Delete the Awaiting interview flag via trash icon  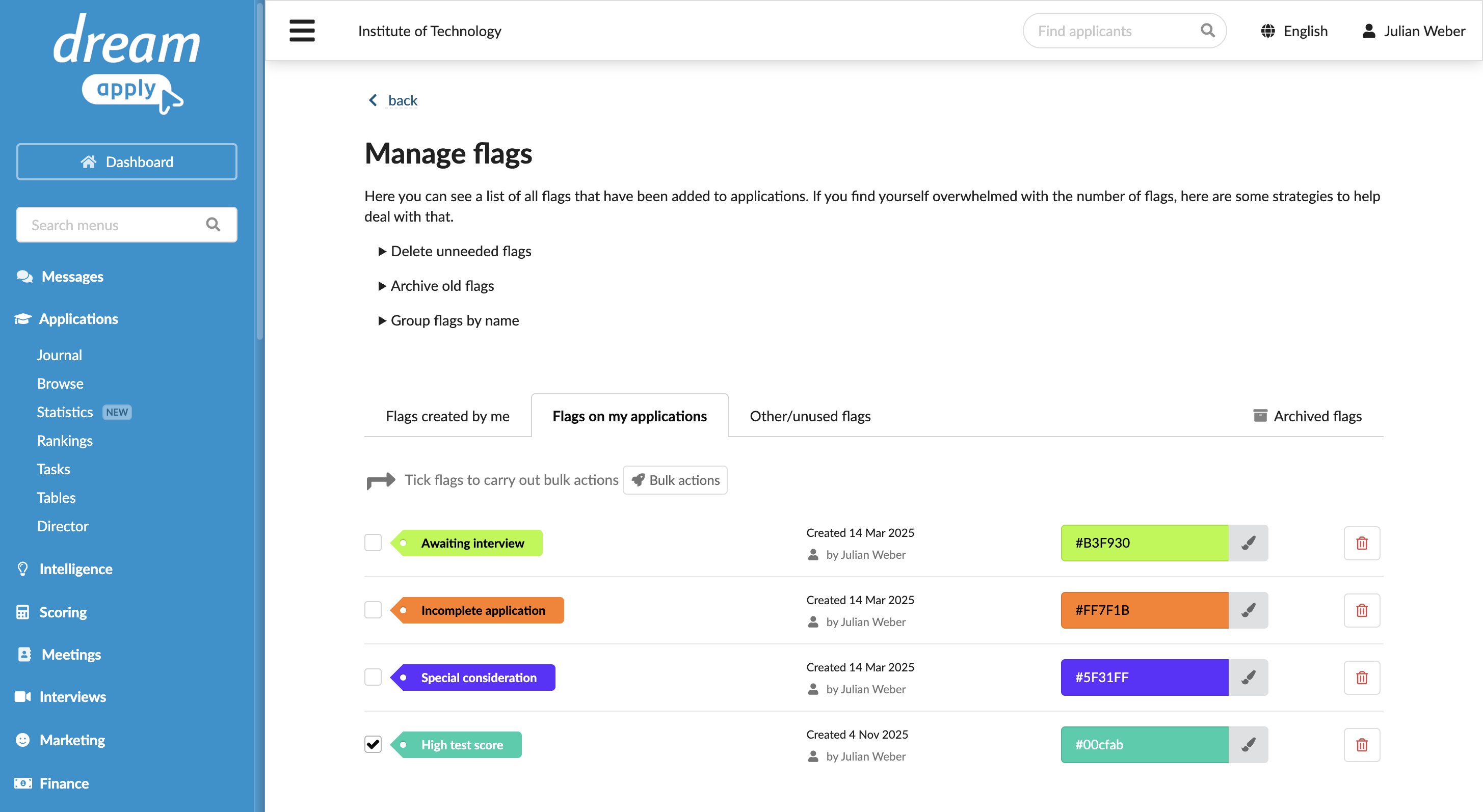tap(1362, 543)
